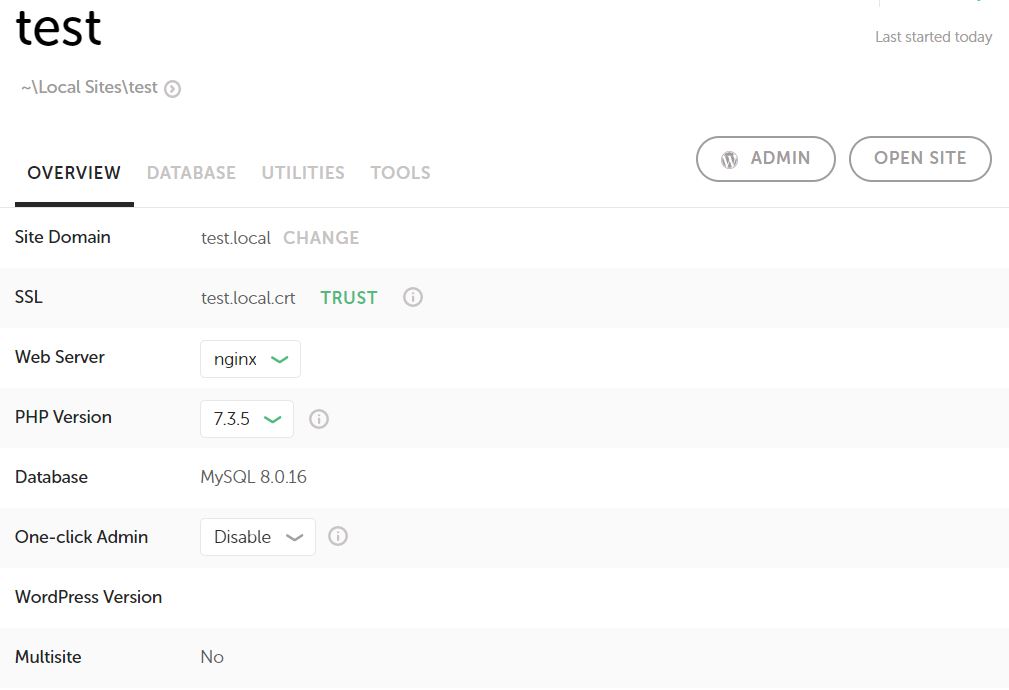
Task: Click the Open Site button
Action: click(x=920, y=158)
